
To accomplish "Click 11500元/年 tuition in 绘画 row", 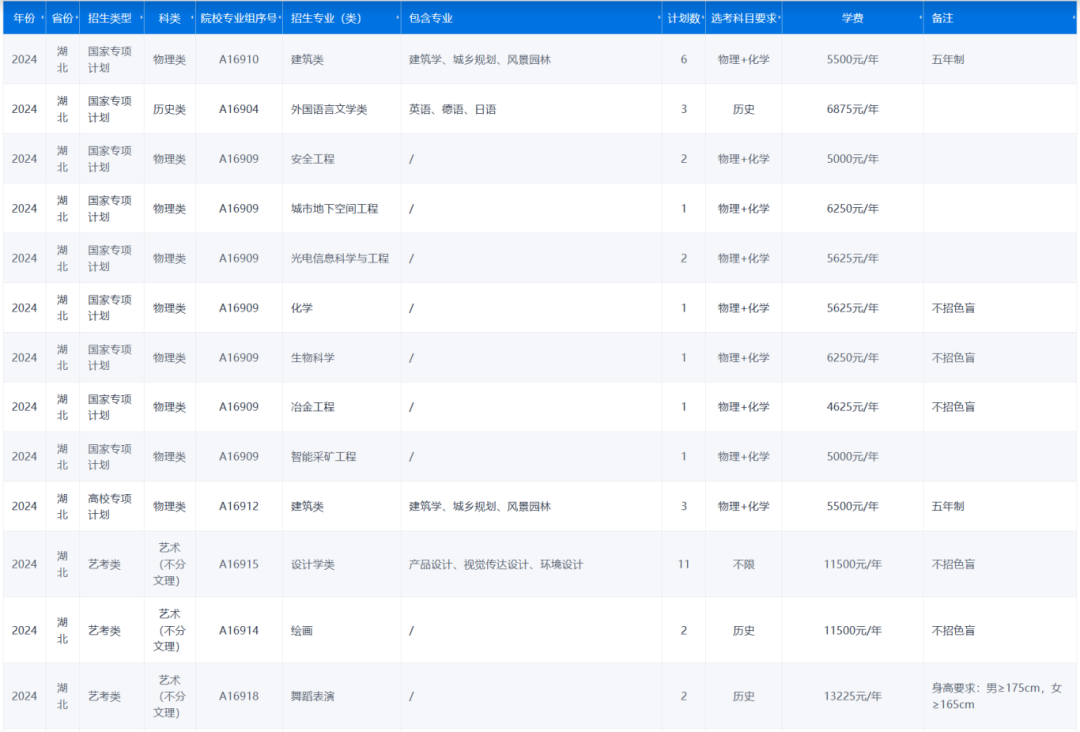I will 853,630.
